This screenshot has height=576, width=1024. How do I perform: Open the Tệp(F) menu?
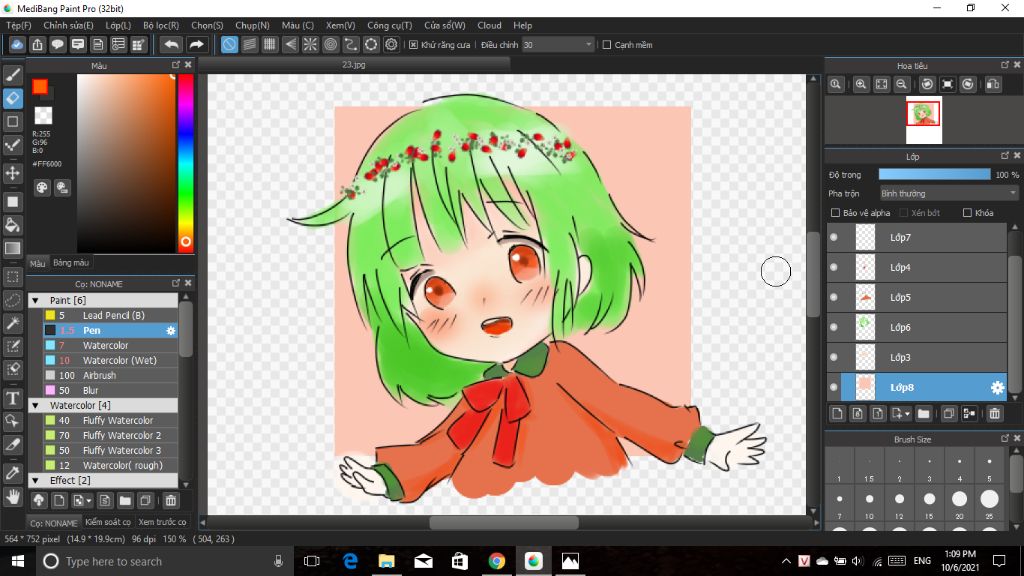(x=18, y=25)
